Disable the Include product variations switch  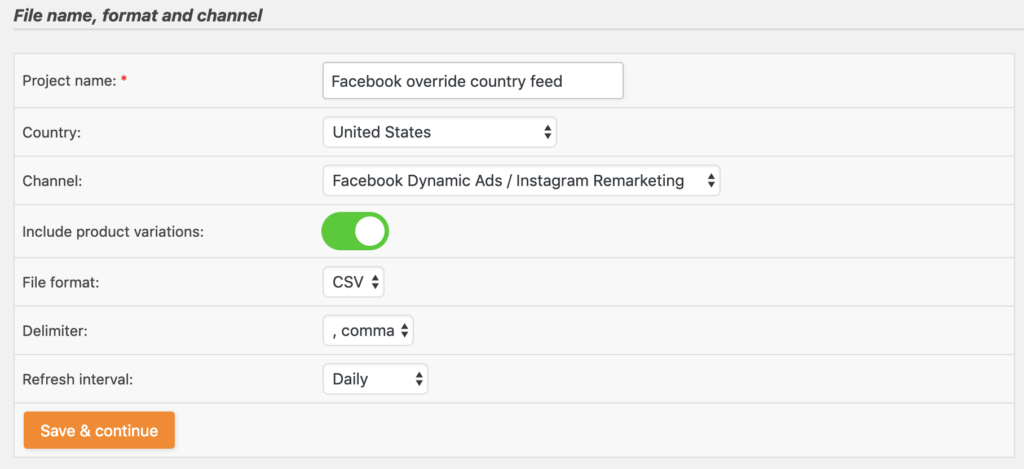pos(355,231)
